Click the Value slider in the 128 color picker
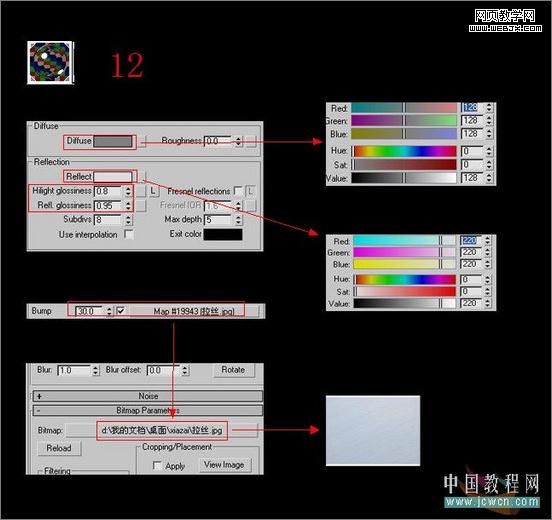 (x=404, y=178)
